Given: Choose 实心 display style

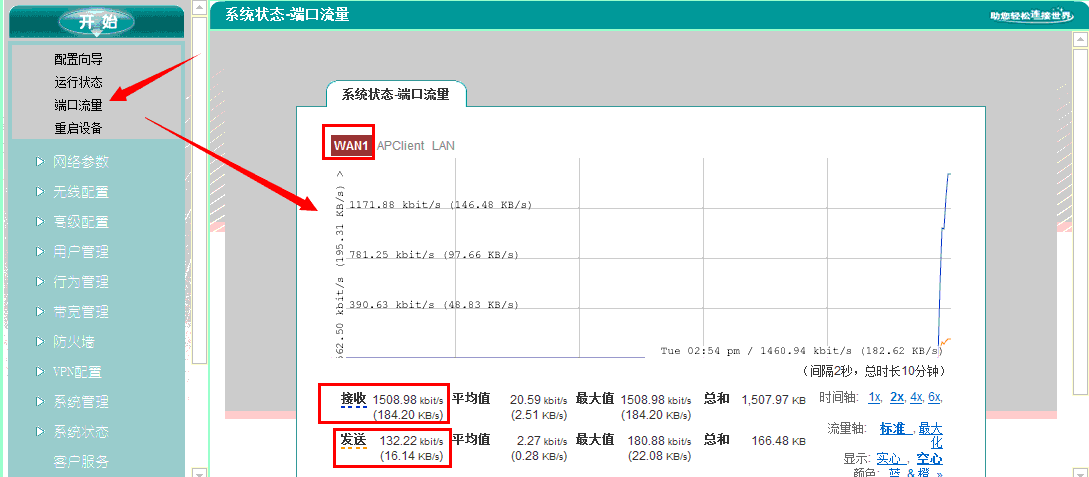Looking at the screenshot, I should 890,459.
